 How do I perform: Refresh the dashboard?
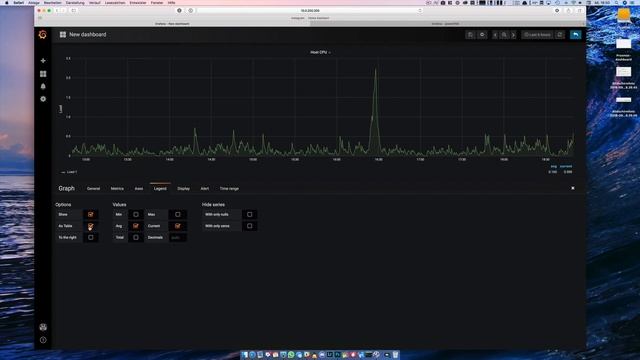(x=560, y=35)
